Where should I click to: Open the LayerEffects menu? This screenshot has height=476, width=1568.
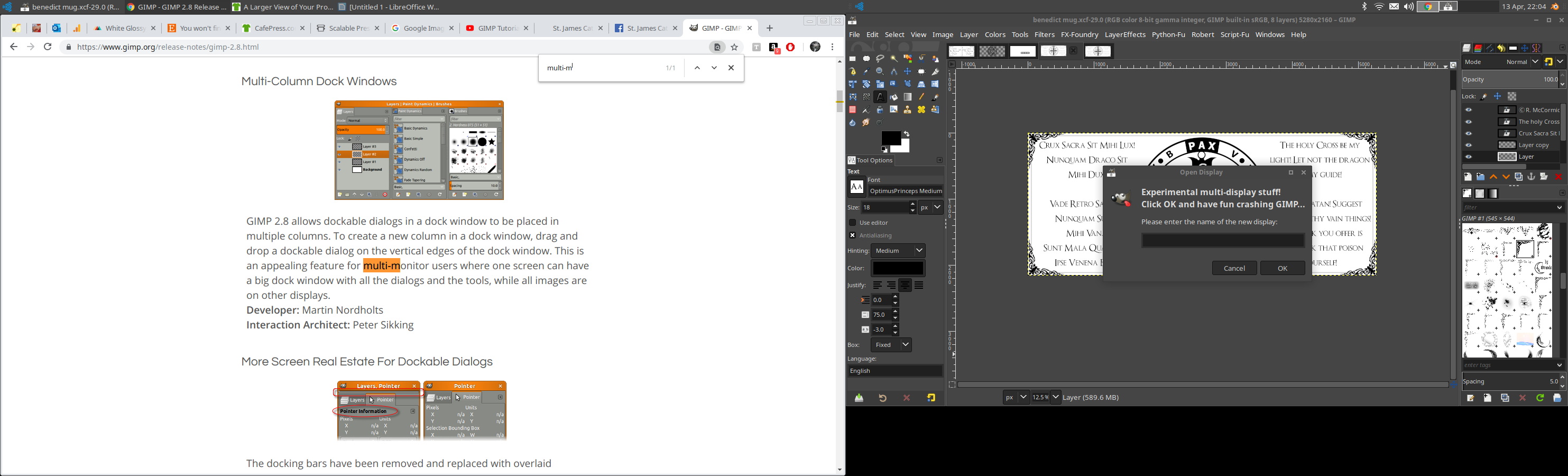1125,35
